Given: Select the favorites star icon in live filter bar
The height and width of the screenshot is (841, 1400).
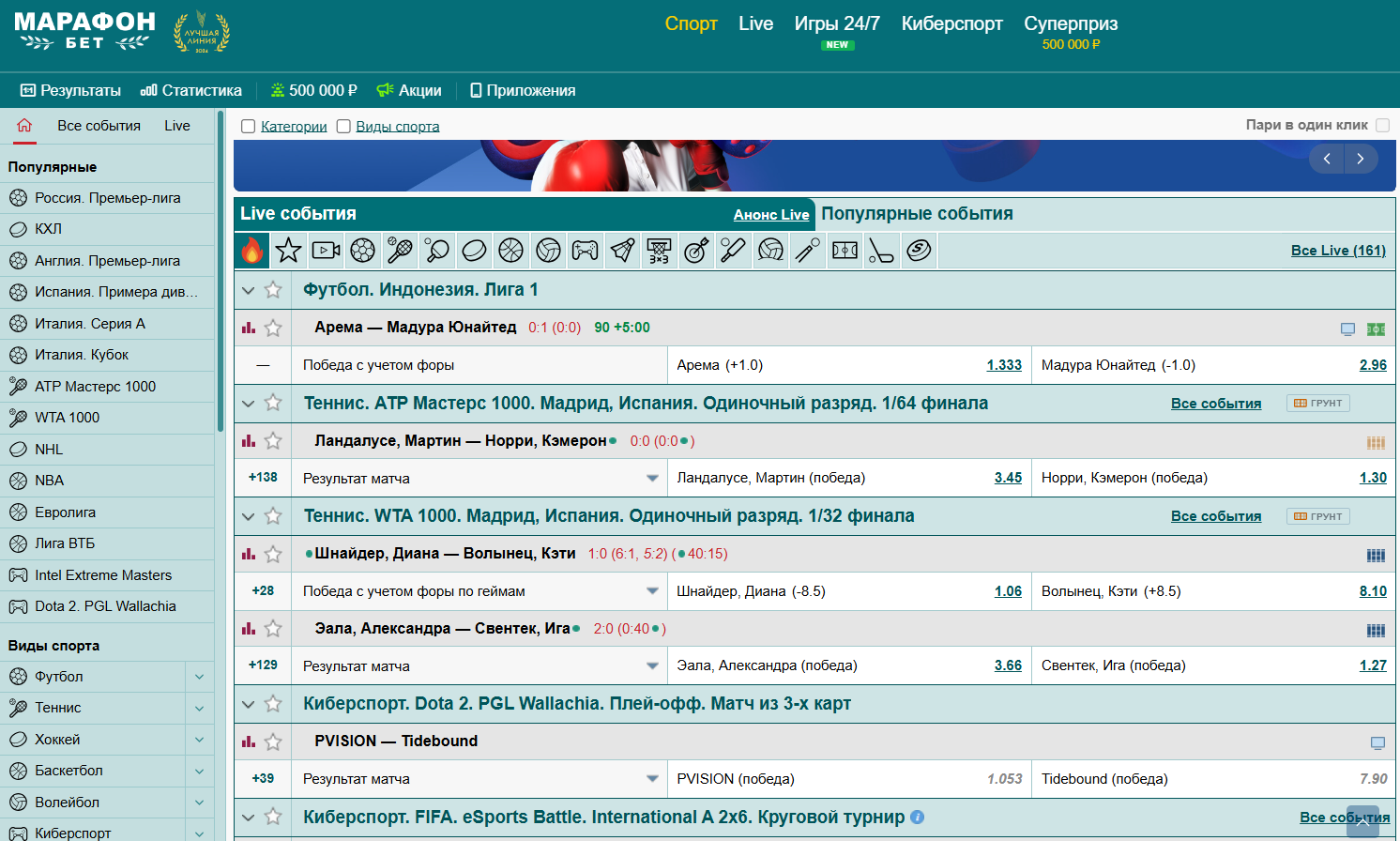Looking at the screenshot, I should pos(289,251).
